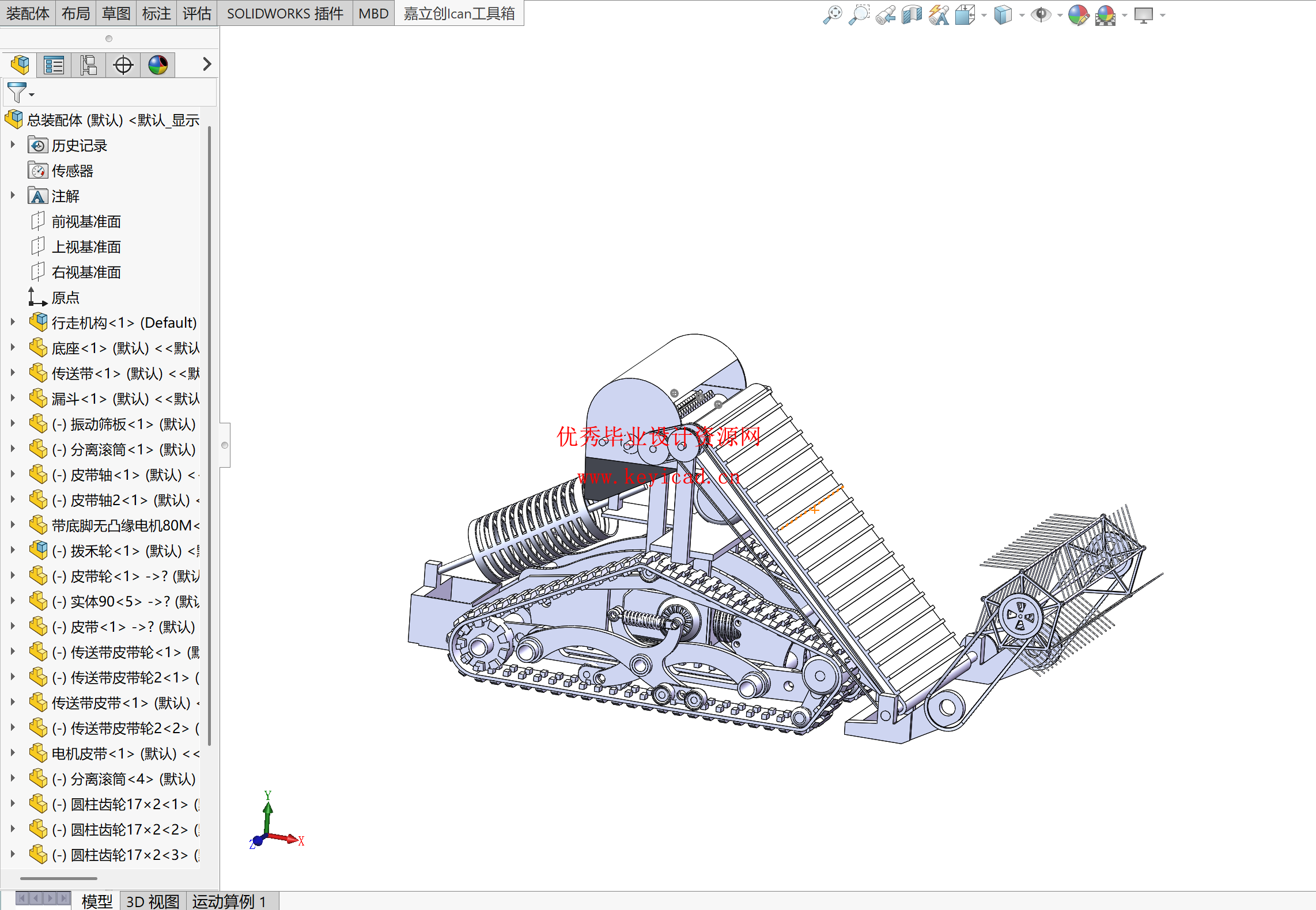This screenshot has height=910, width=1316.
Task: Click the View Orientation icon
Action: [965, 15]
